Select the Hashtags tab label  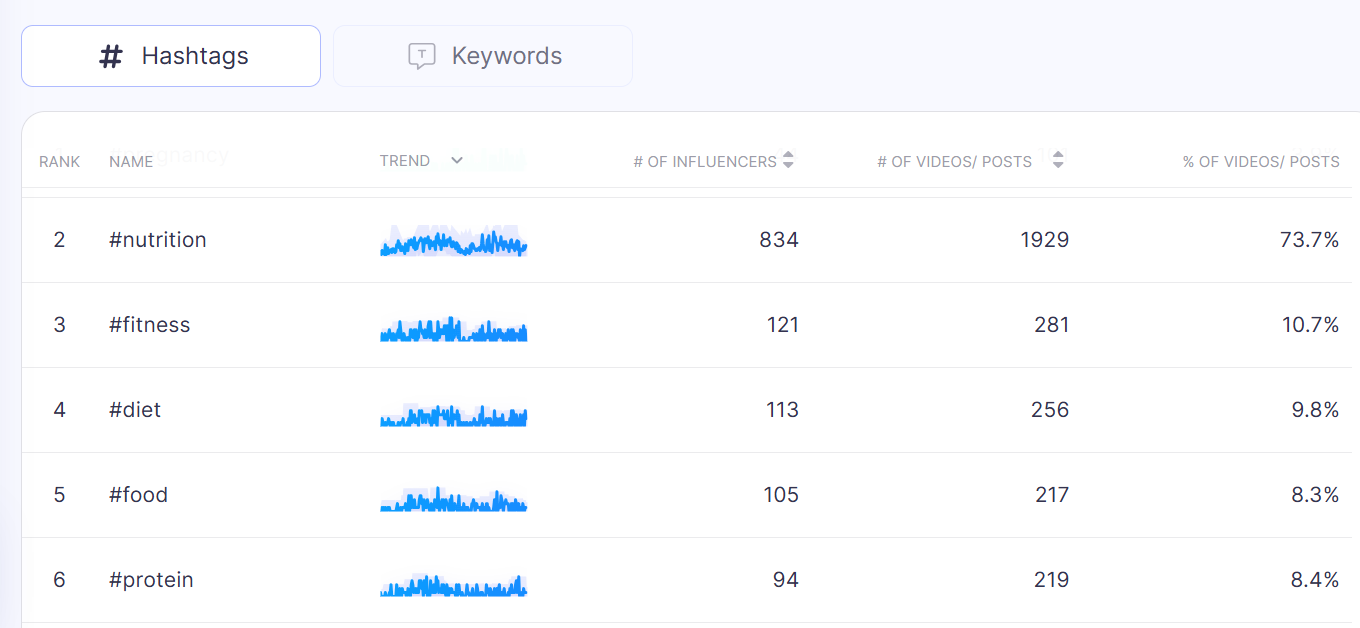coord(195,56)
